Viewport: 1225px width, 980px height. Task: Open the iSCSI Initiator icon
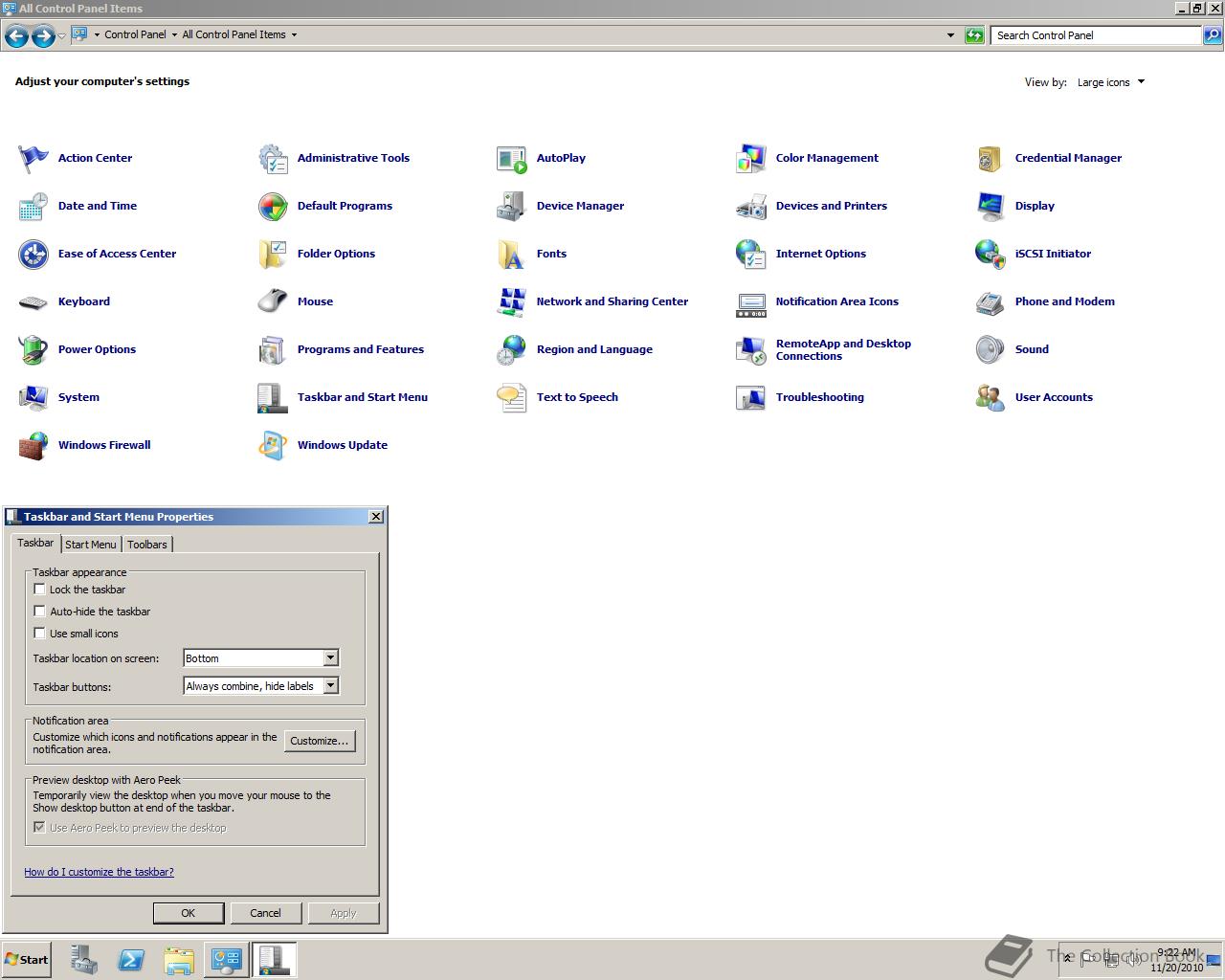click(991, 254)
